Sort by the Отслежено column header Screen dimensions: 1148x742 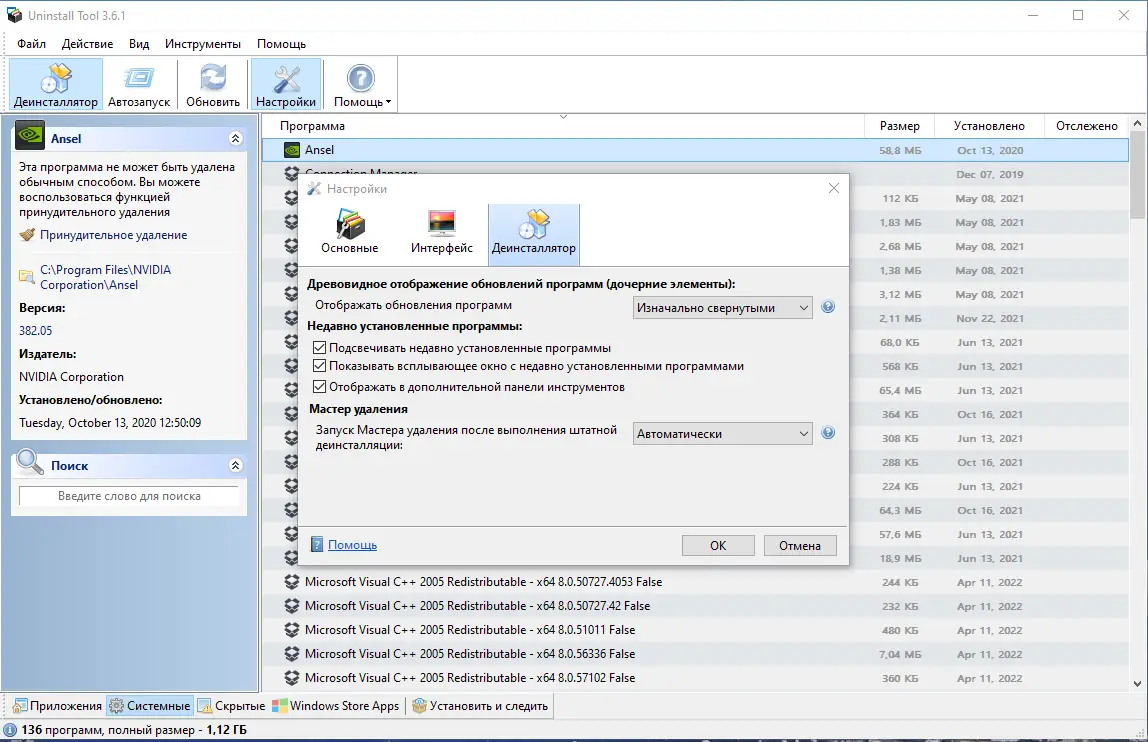pos(1086,126)
